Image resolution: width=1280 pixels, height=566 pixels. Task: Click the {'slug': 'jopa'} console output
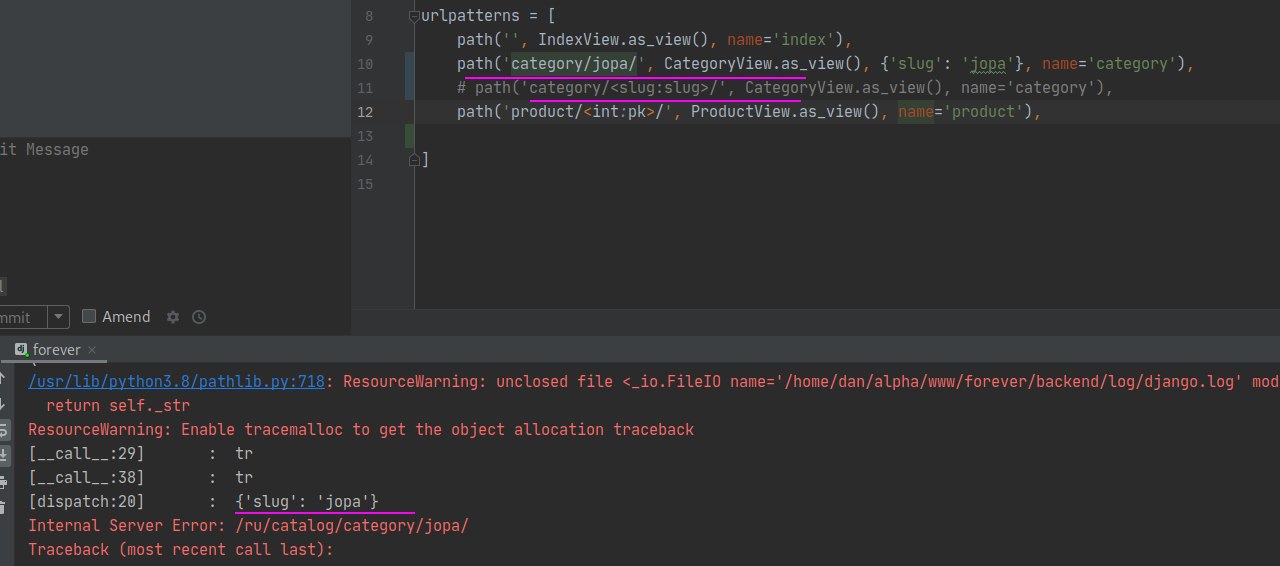point(307,501)
